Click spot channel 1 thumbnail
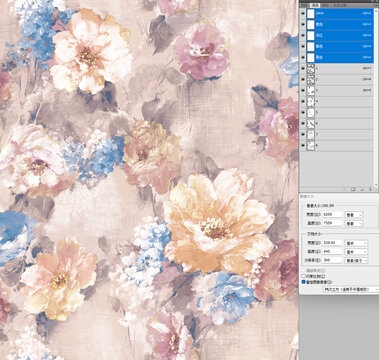The image size is (379, 360). (x=311, y=69)
